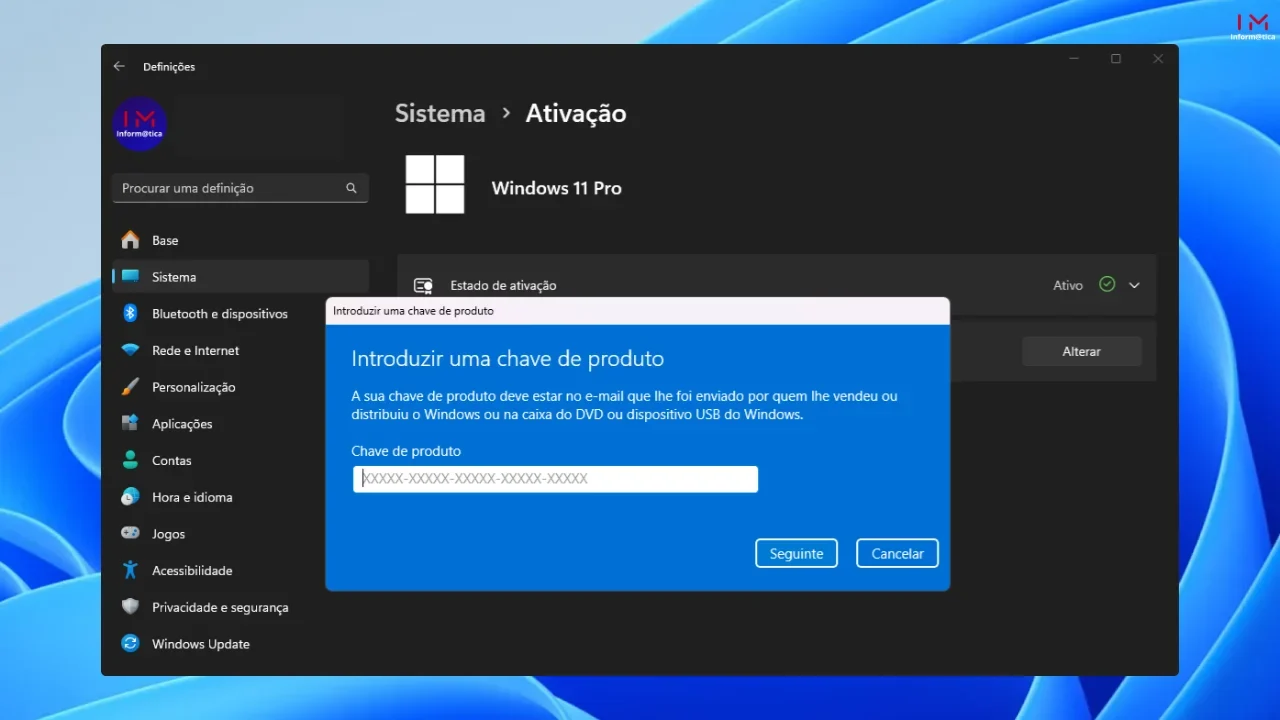The height and width of the screenshot is (720, 1280).
Task: Click the Inform@tica profile avatar
Action: (140, 124)
